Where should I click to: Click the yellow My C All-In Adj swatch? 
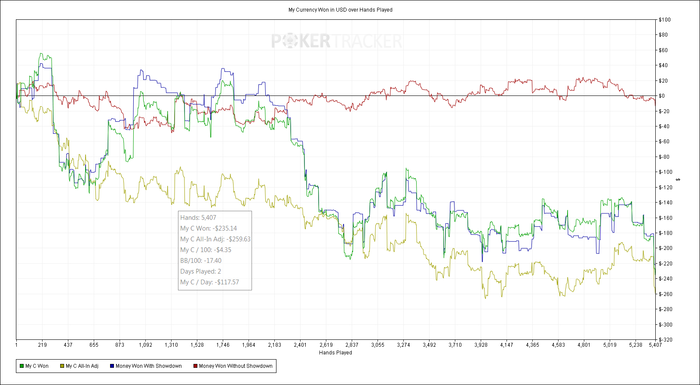62,366
